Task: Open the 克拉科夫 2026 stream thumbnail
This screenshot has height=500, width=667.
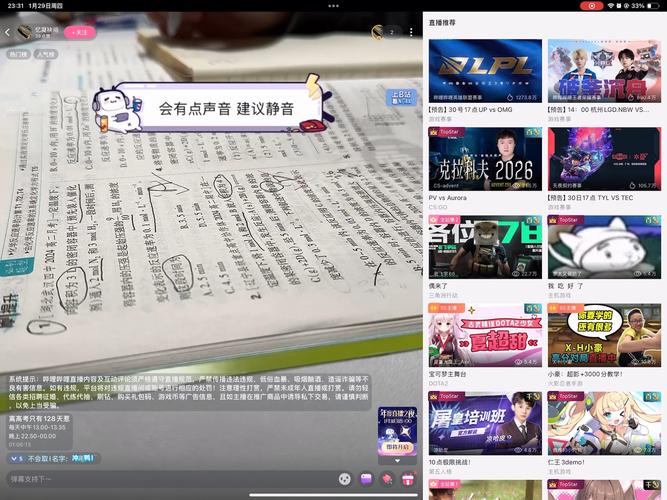Action: pos(485,159)
